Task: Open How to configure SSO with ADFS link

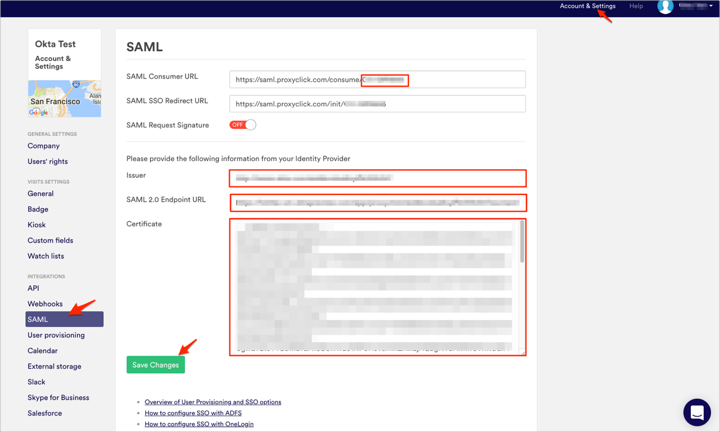Action: point(193,413)
